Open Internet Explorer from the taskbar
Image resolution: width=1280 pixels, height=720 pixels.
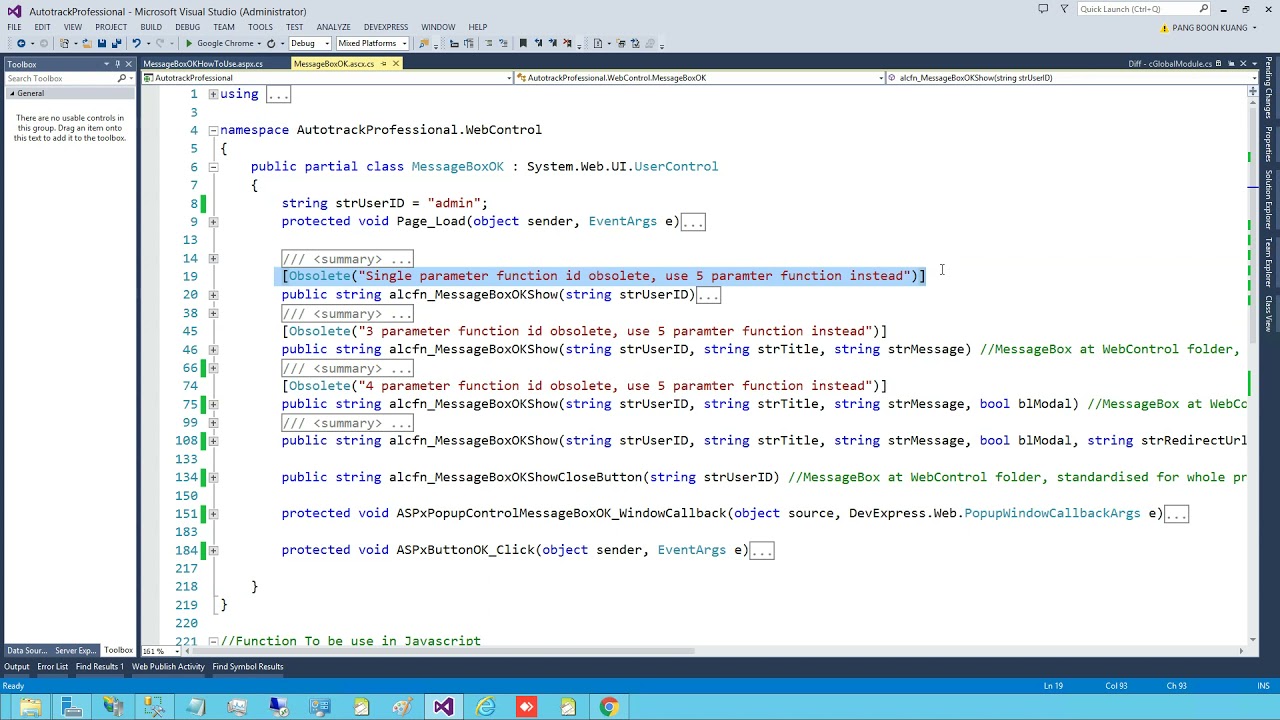485,707
